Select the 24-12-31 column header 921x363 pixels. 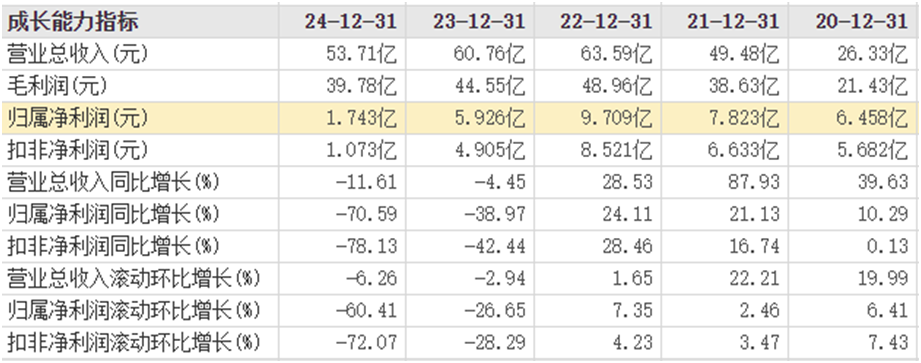351,22
